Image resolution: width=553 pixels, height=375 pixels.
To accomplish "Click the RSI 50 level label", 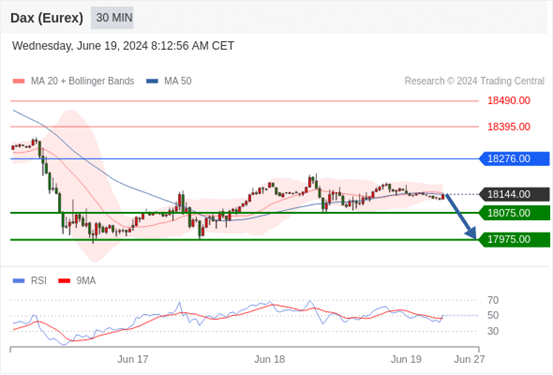I will coord(493,315).
